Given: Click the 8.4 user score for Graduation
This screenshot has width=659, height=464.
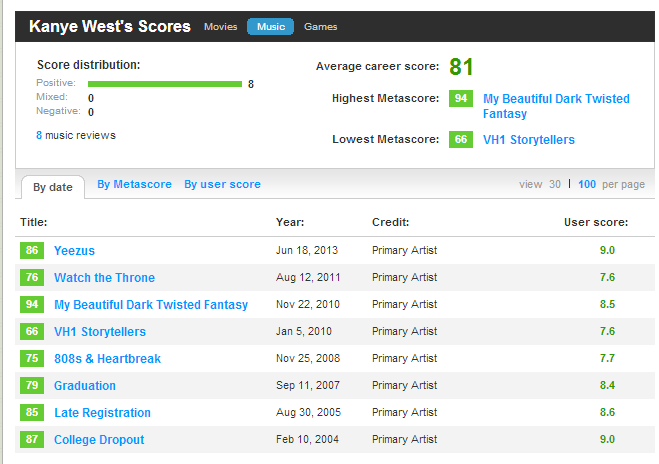Looking at the screenshot, I should 607,385.
